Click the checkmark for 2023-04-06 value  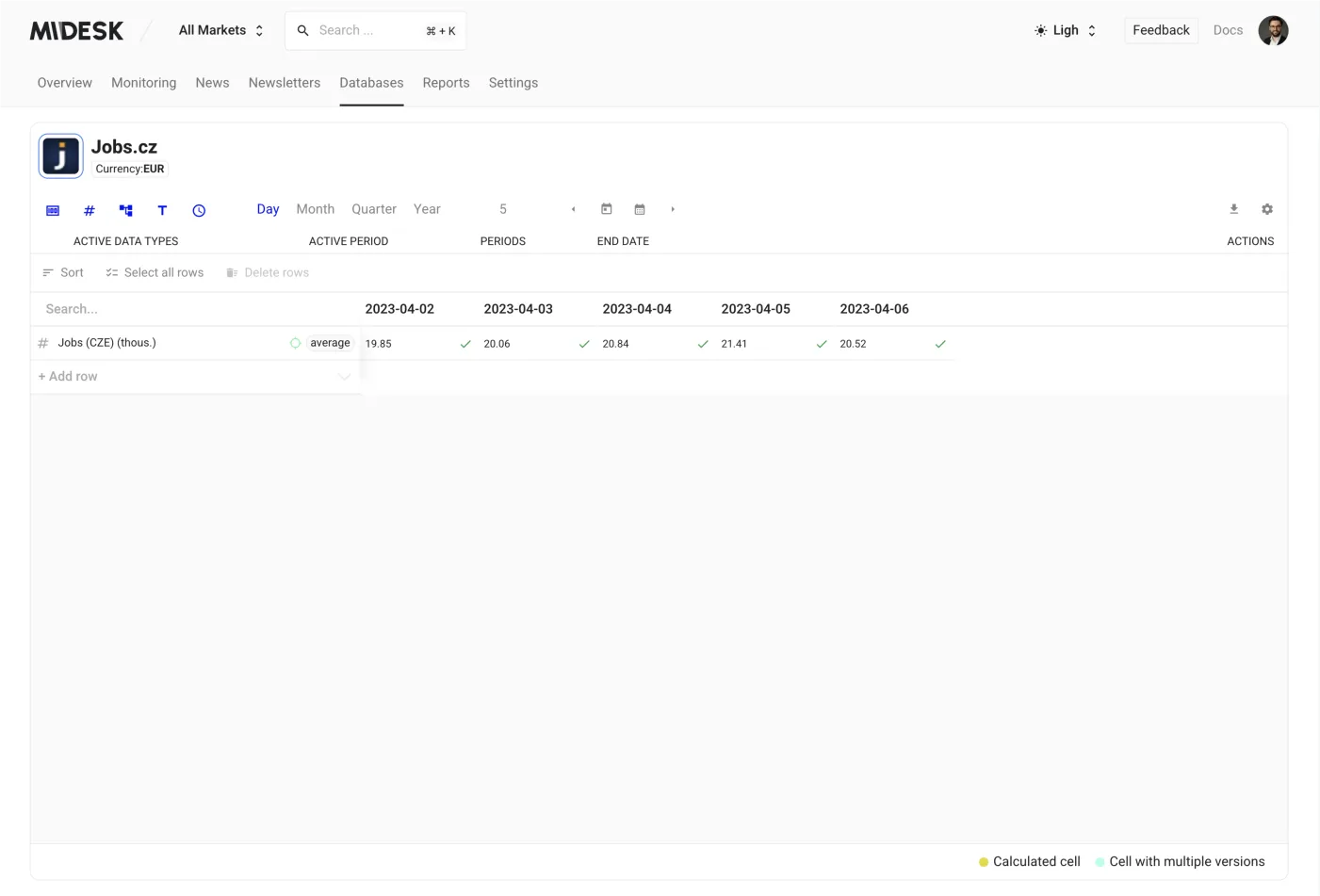940,344
